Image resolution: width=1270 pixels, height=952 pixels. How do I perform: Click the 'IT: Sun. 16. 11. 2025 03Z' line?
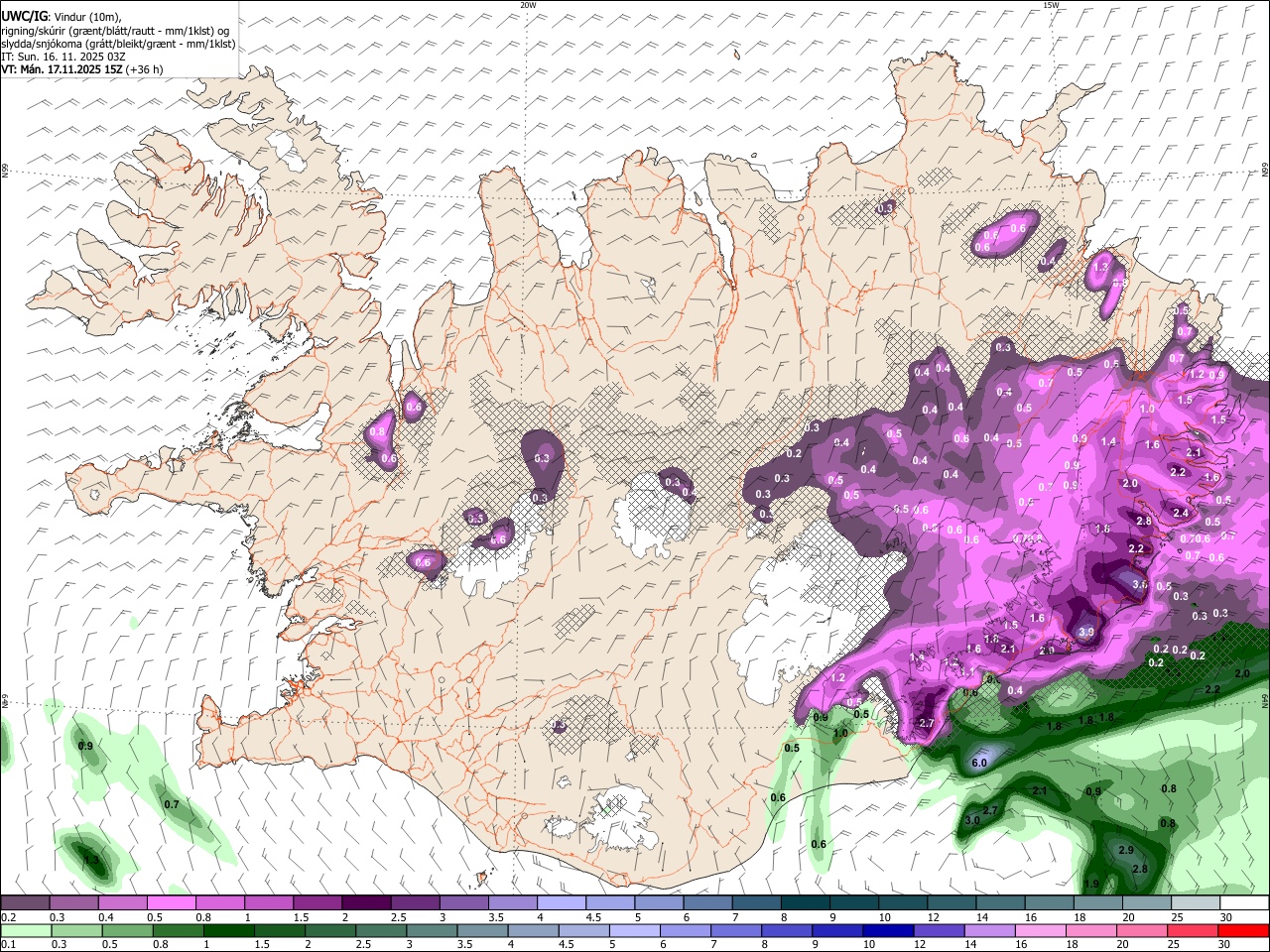pyautogui.click(x=63, y=57)
